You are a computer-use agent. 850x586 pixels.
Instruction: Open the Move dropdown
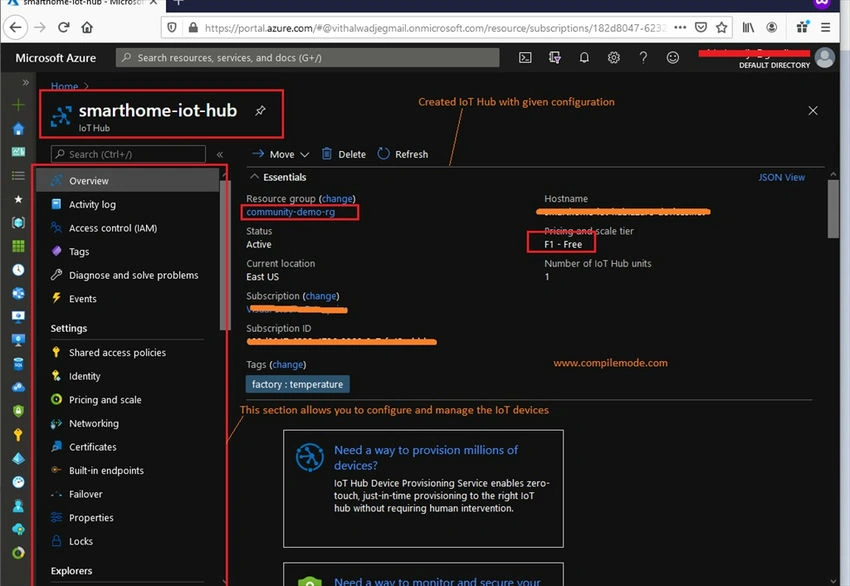pos(281,154)
